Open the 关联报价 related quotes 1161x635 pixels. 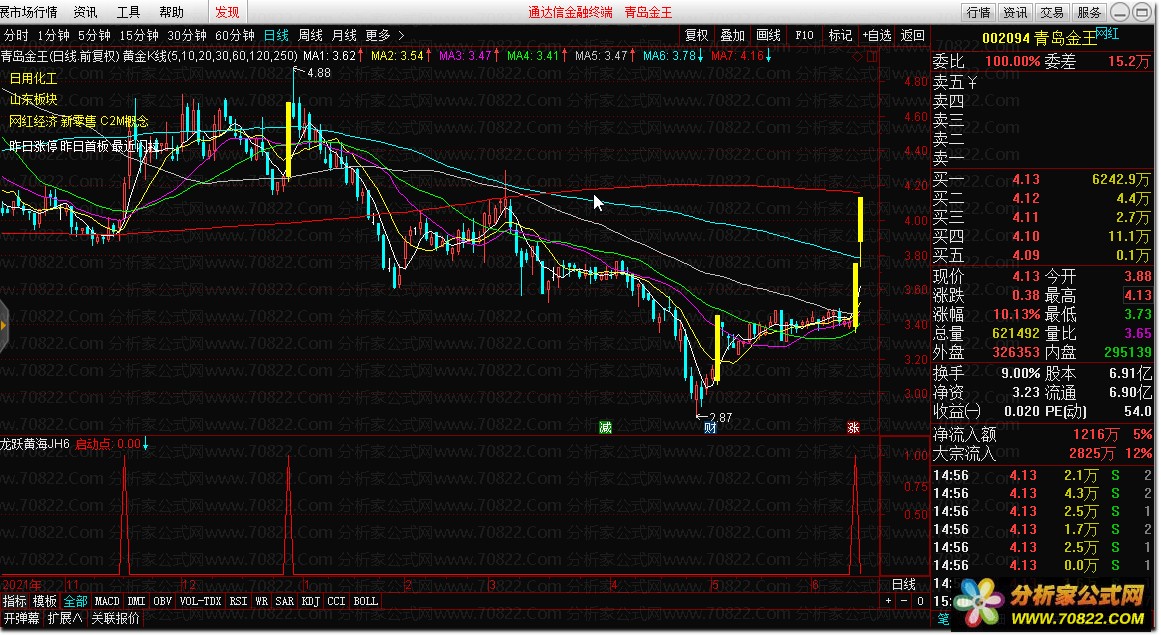pos(116,618)
